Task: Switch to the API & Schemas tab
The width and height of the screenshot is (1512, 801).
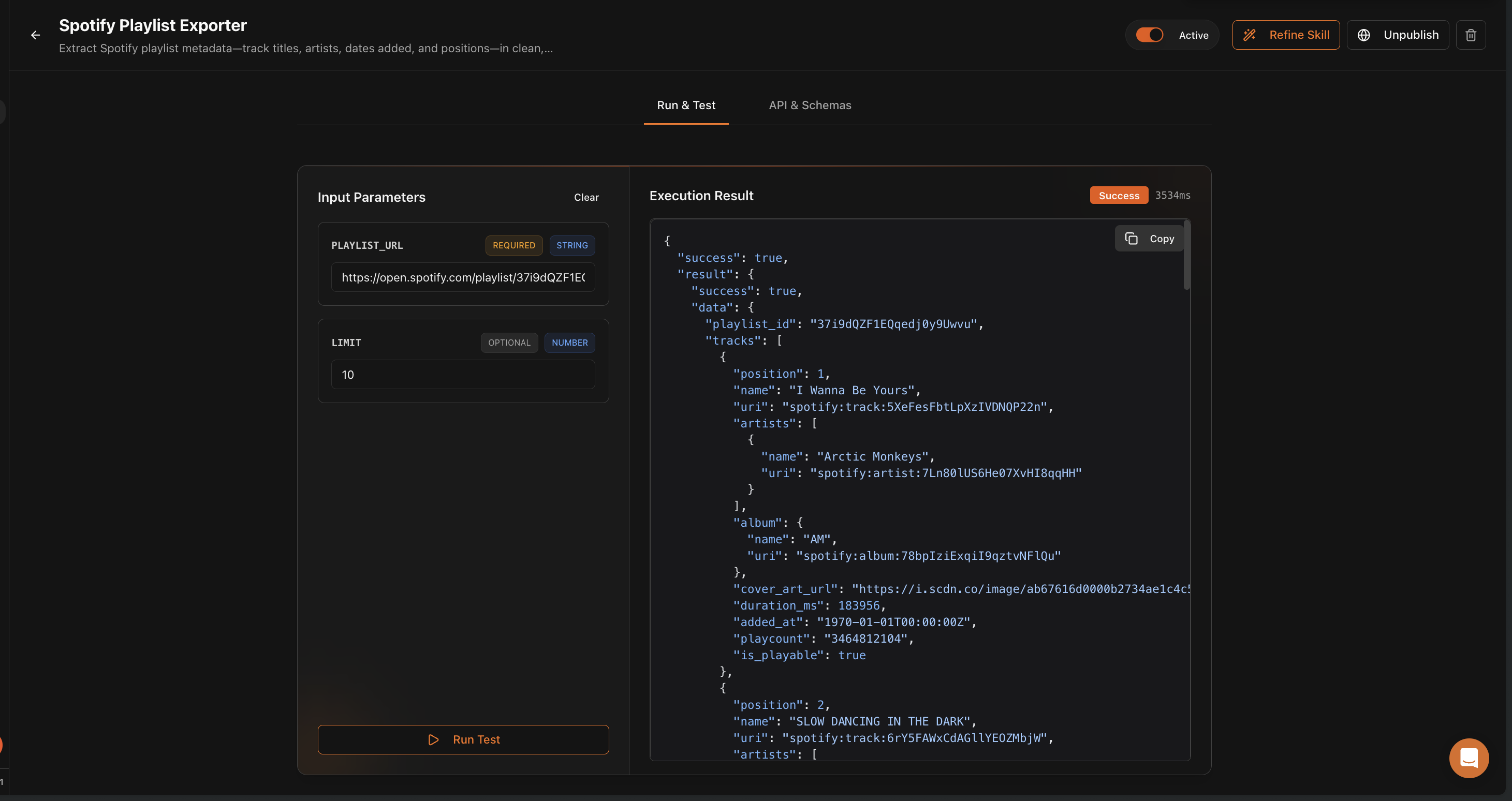Action: [811, 105]
